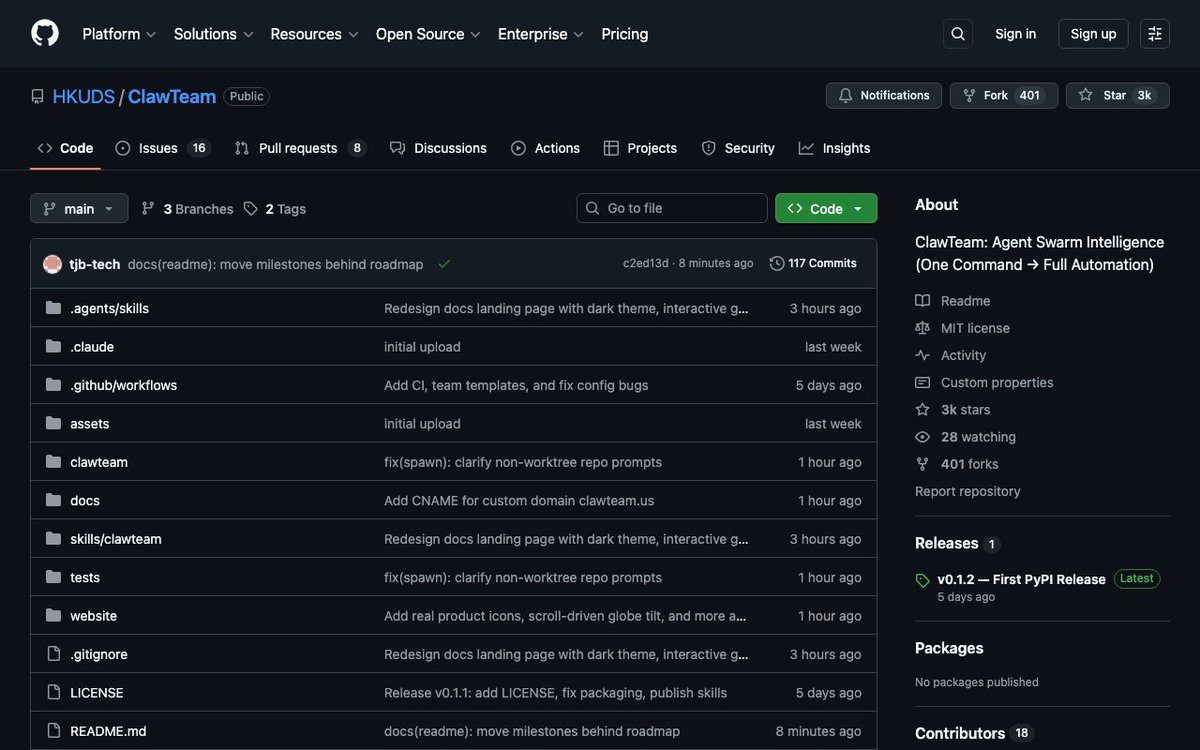Expand the Resources menu
This screenshot has height=750, width=1200.
click(313, 34)
